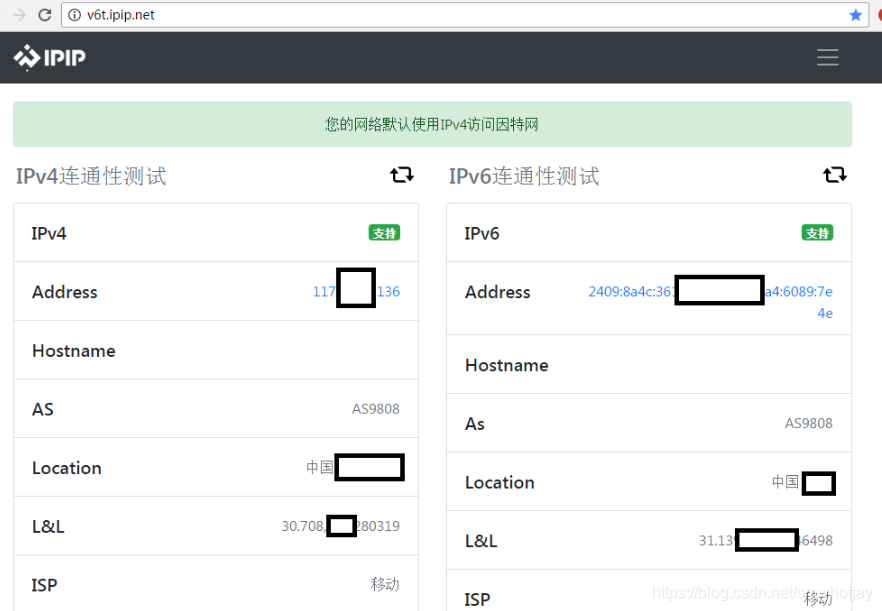Image resolution: width=882 pixels, height=611 pixels.
Task: Reload the page with the refresh icon
Action: point(47,14)
